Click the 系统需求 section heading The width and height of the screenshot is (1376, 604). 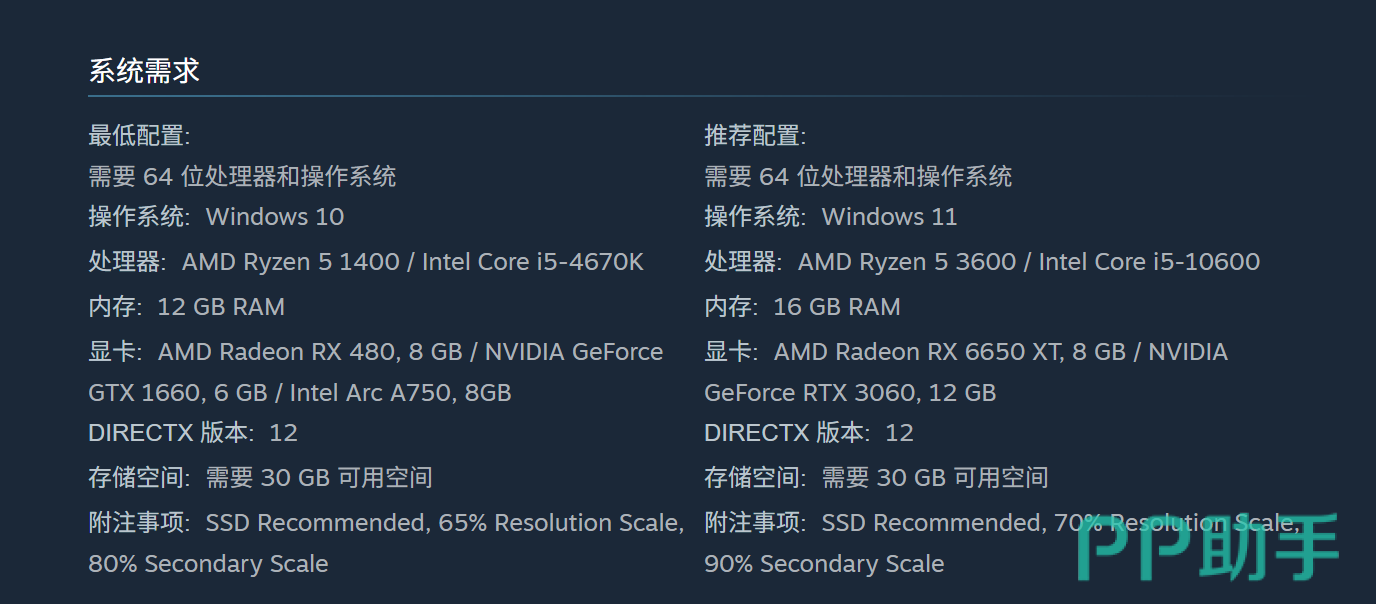tap(144, 71)
